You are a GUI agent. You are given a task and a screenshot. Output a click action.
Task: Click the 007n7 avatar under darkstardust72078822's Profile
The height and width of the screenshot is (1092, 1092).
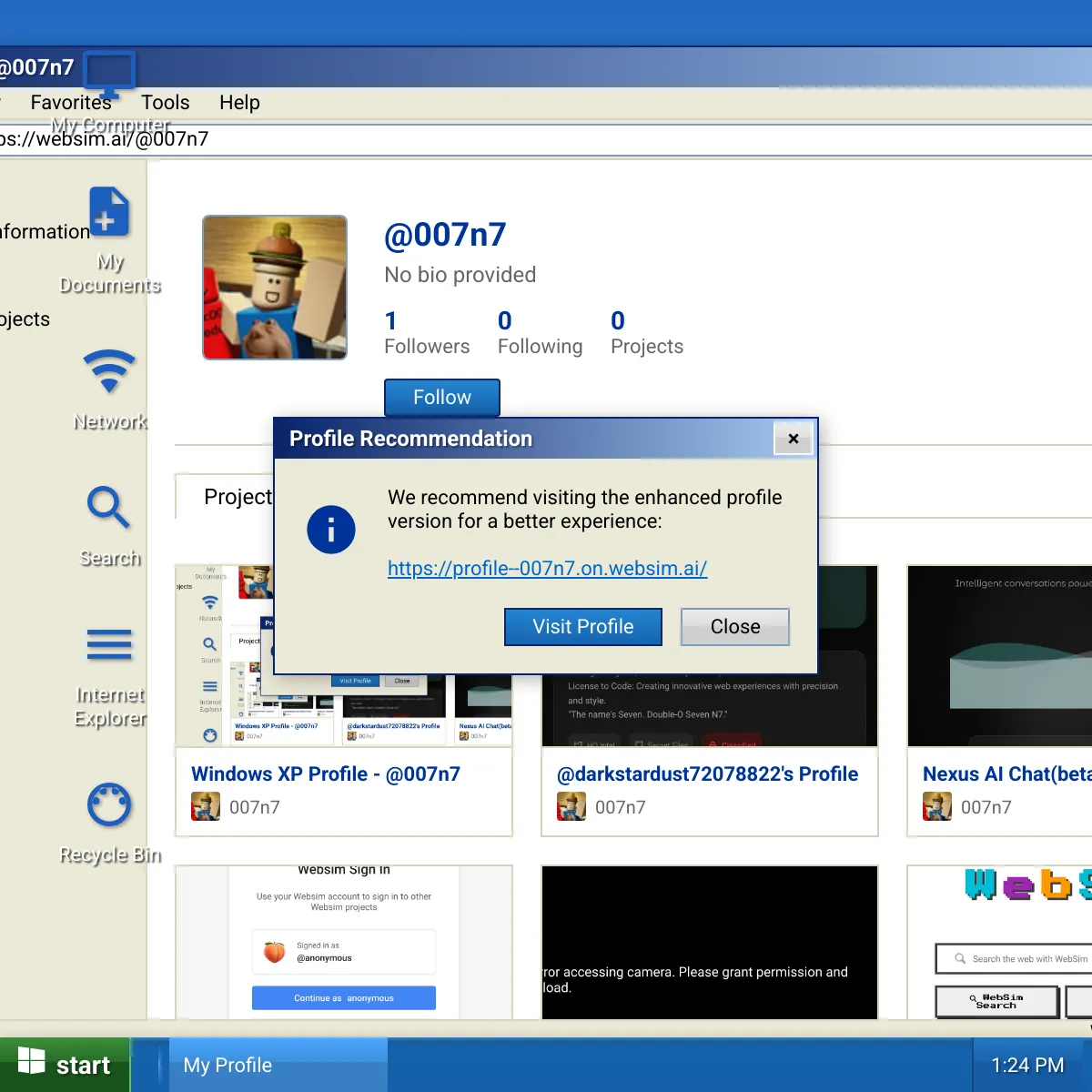click(571, 807)
